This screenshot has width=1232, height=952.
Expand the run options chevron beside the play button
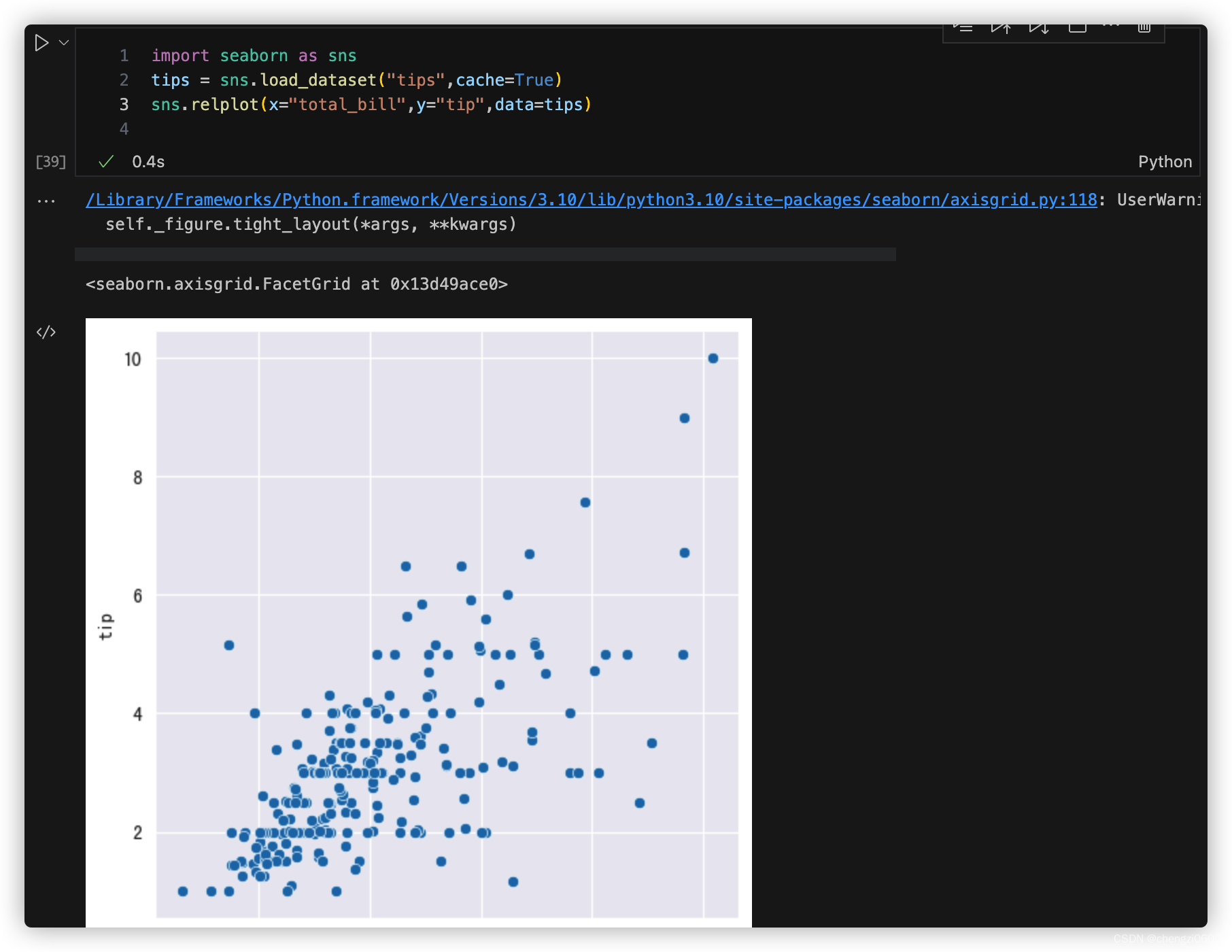click(63, 42)
